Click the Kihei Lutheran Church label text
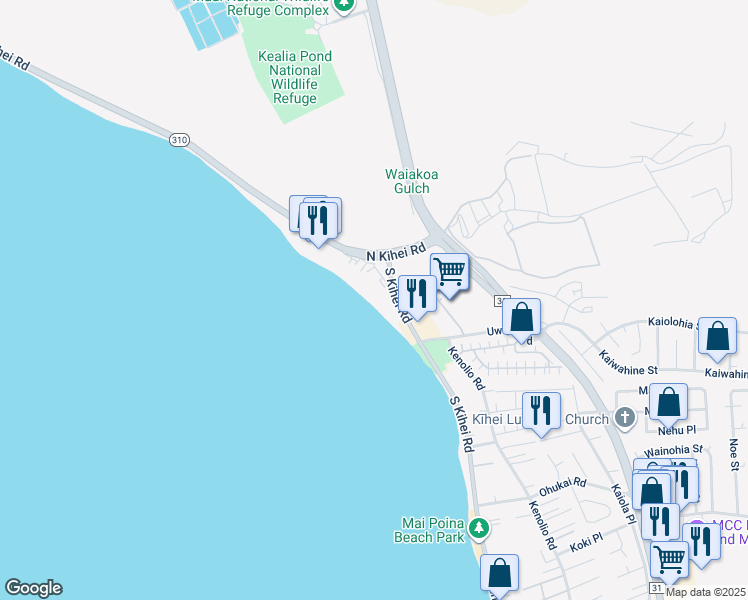Viewport: 748px width, 600px height. point(540,419)
